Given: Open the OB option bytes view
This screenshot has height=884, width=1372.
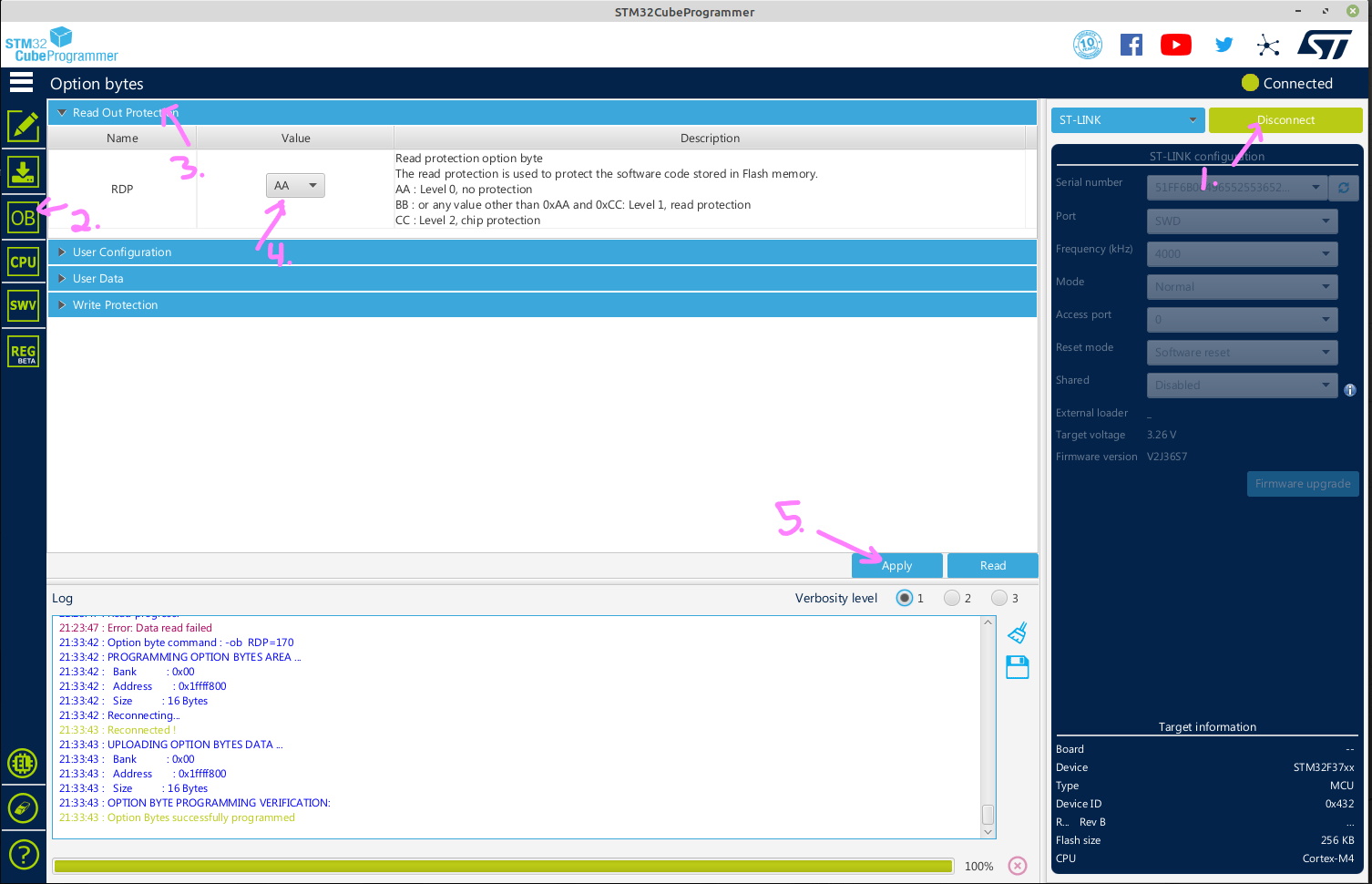Looking at the screenshot, I should click(x=24, y=218).
